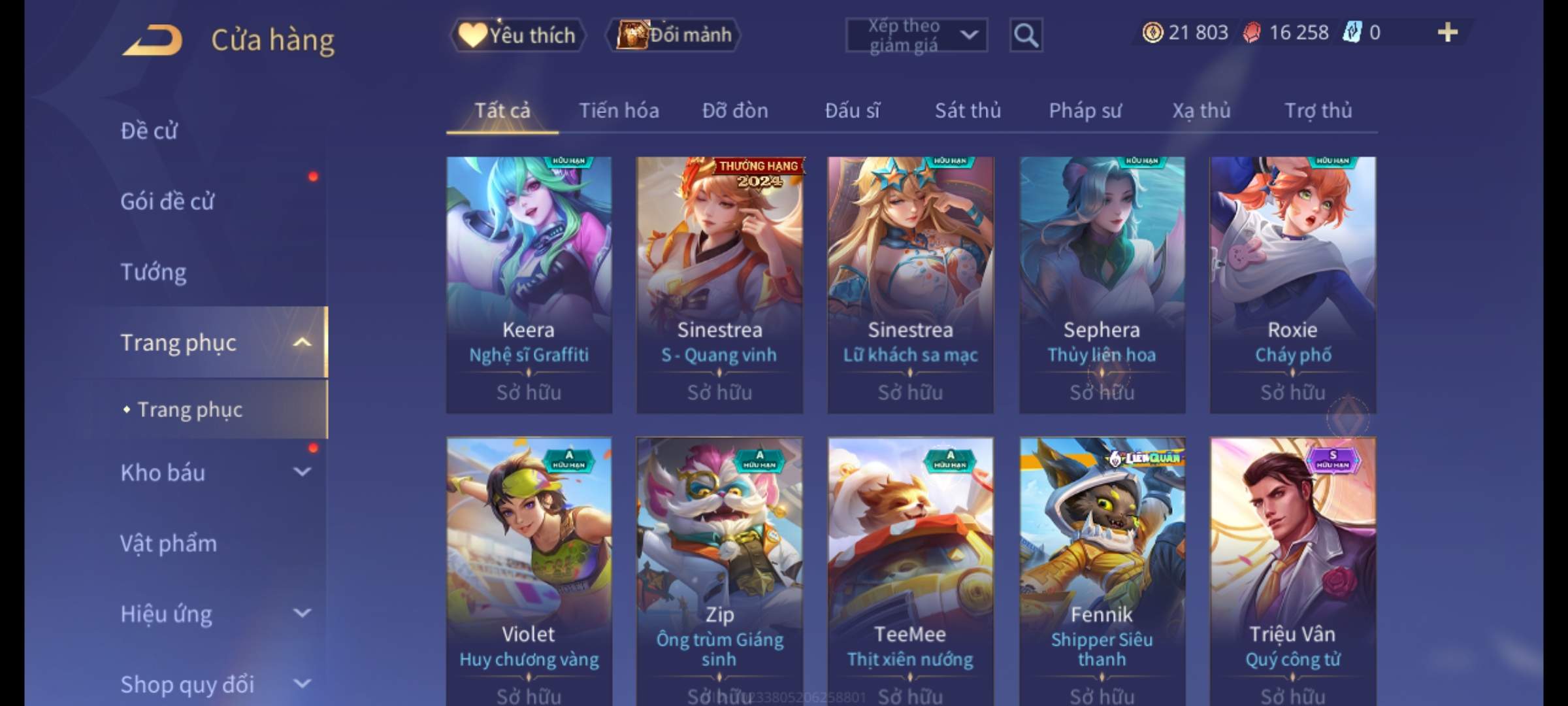
Task: Tap the plus icon to add currency
Action: (1448, 32)
